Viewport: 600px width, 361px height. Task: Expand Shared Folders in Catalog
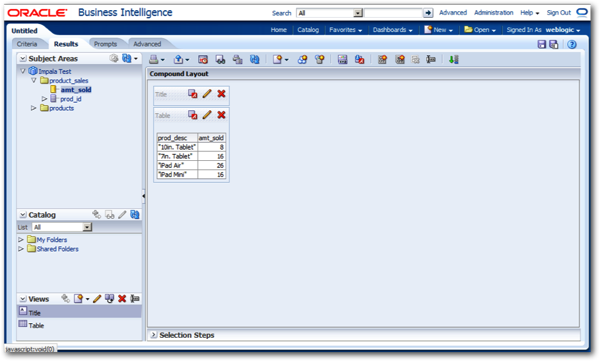pyautogui.click(x=21, y=249)
